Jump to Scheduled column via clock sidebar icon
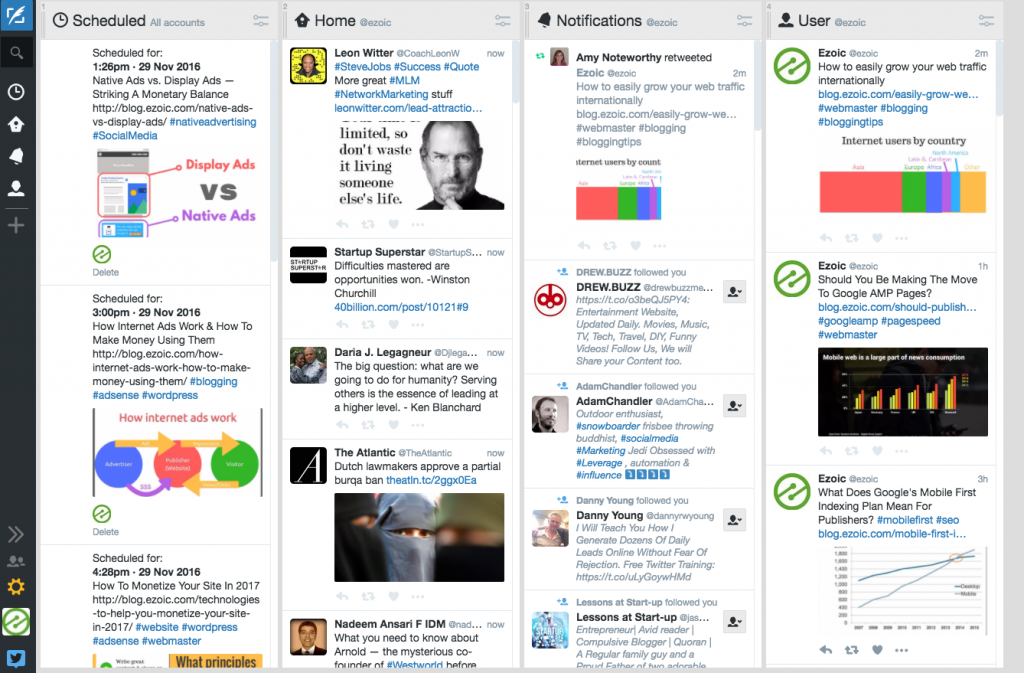The height and width of the screenshot is (673, 1024). click(16, 91)
